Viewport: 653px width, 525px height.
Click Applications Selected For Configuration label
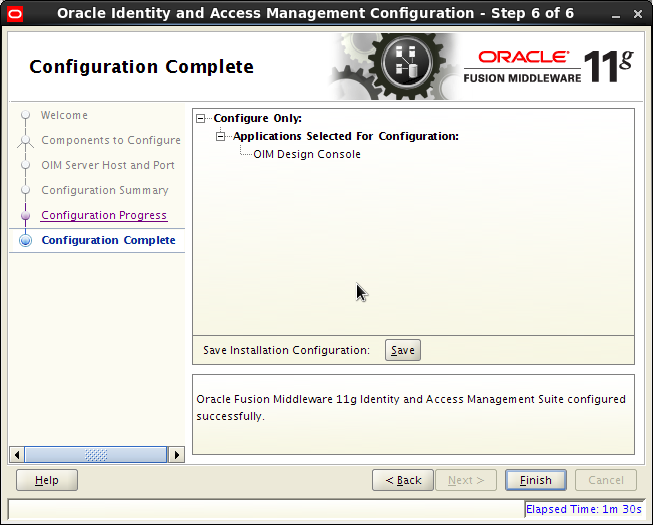[346, 136]
